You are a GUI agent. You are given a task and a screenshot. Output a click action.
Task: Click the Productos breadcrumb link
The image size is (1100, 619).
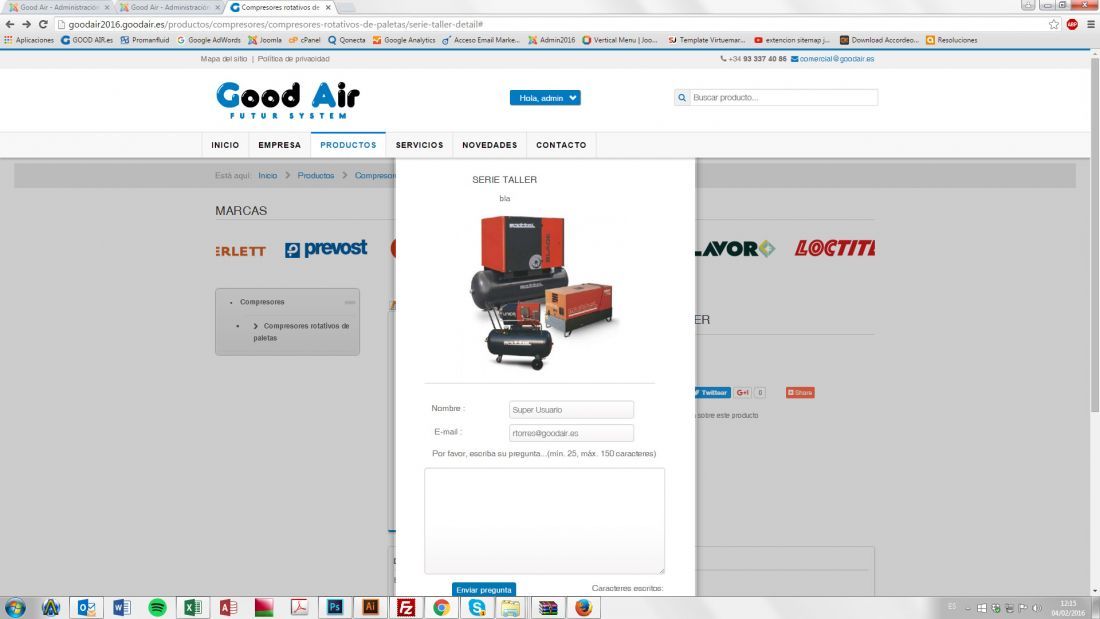click(316, 175)
